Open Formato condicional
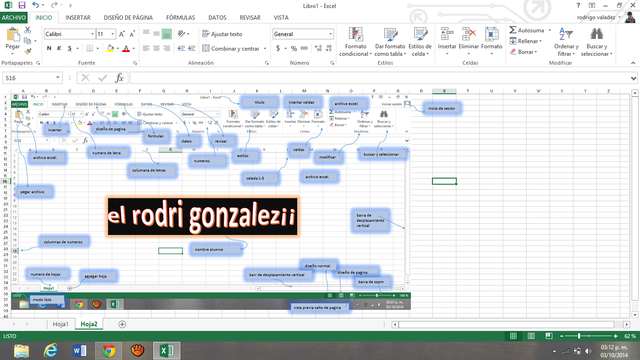This screenshot has width=640, height=360. coord(355,42)
